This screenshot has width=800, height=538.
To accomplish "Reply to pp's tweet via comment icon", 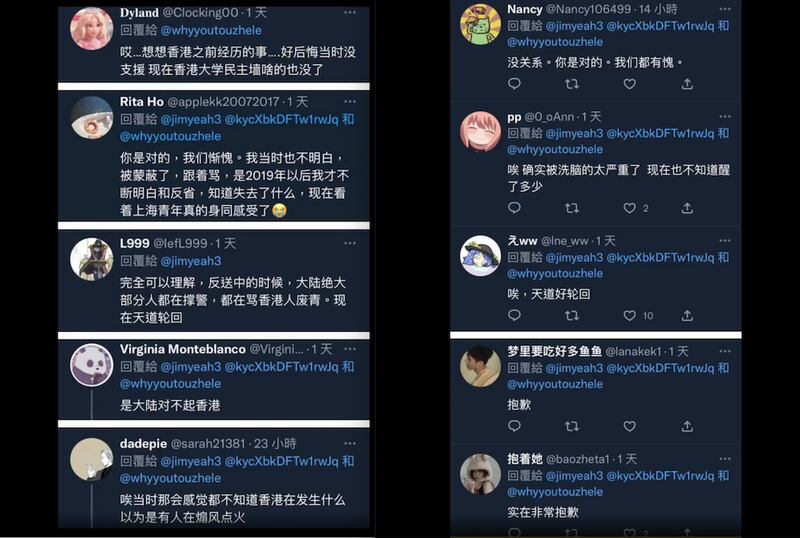I will tap(514, 208).
